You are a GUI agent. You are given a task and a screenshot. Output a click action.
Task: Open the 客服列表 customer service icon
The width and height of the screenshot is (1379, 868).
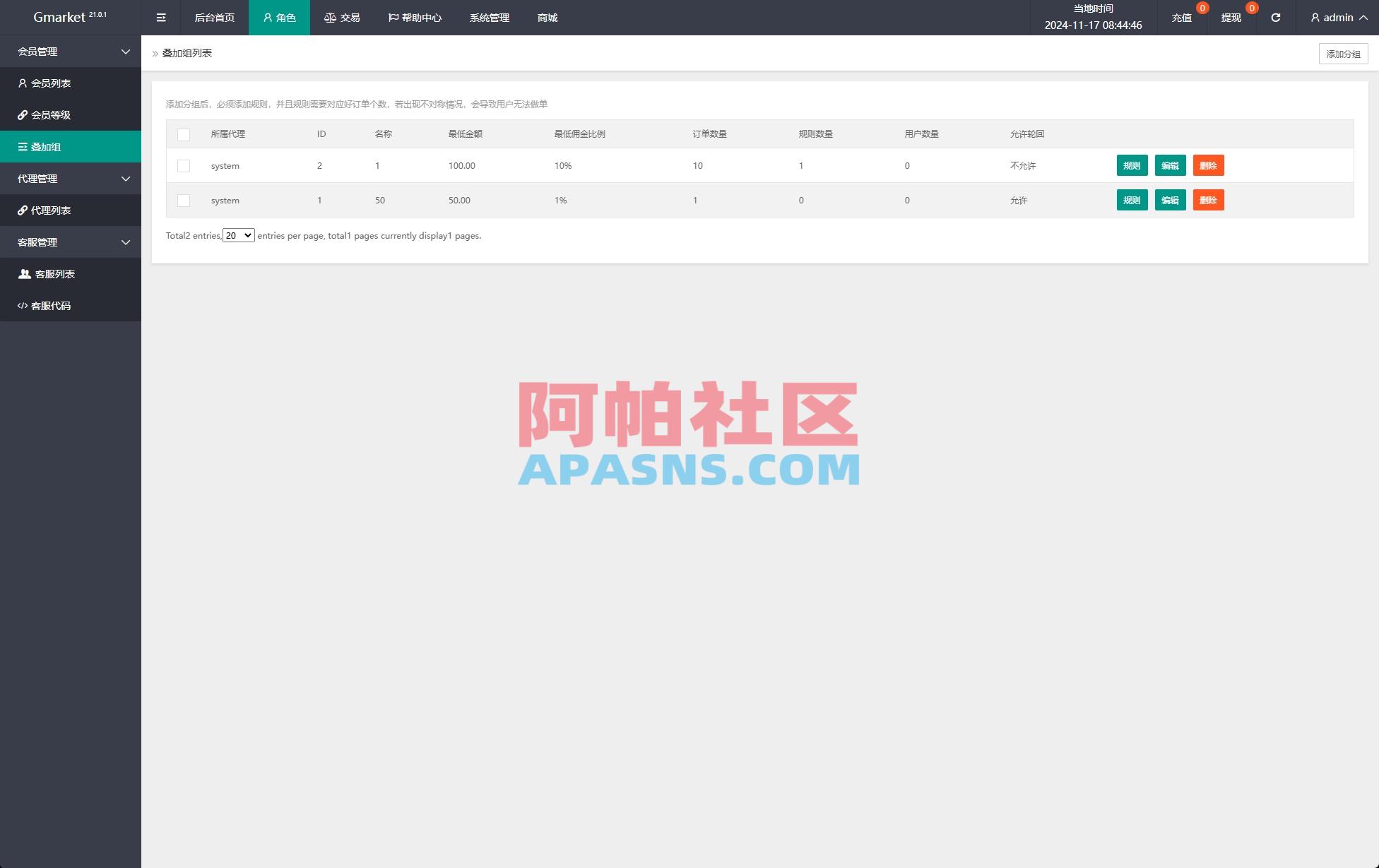click(23, 273)
